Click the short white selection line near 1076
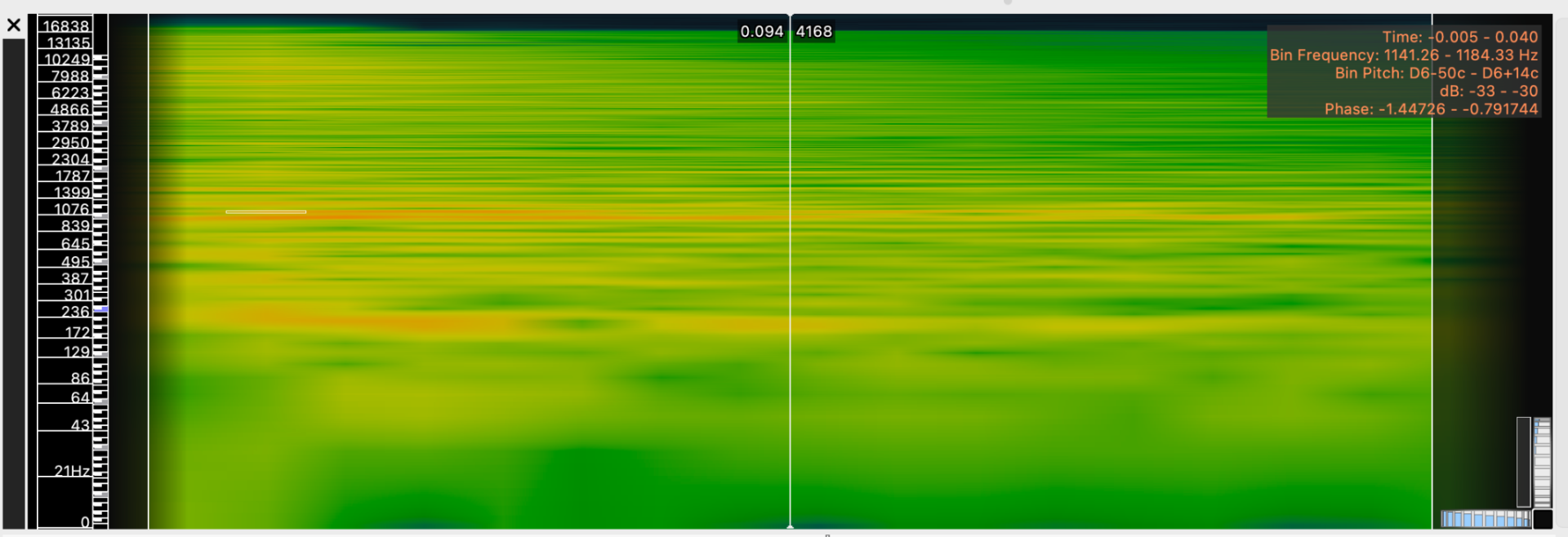Screen dimensions: 1568x537 click(265, 212)
